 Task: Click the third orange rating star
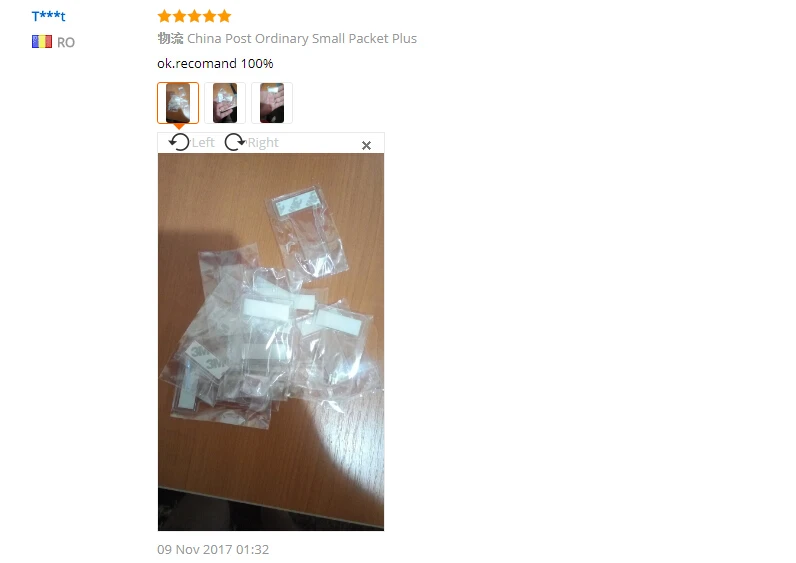click(x=194, y=16)
